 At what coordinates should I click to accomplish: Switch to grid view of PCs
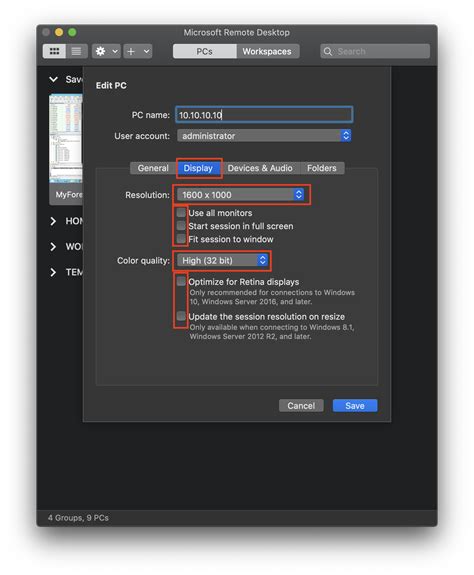(x=54, y=51)
